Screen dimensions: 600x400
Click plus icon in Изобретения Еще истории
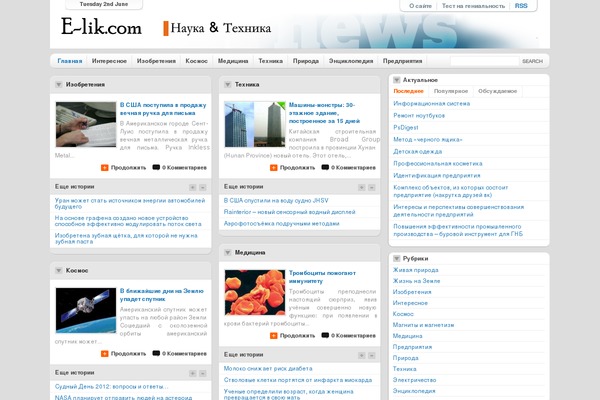click(192, 187)
